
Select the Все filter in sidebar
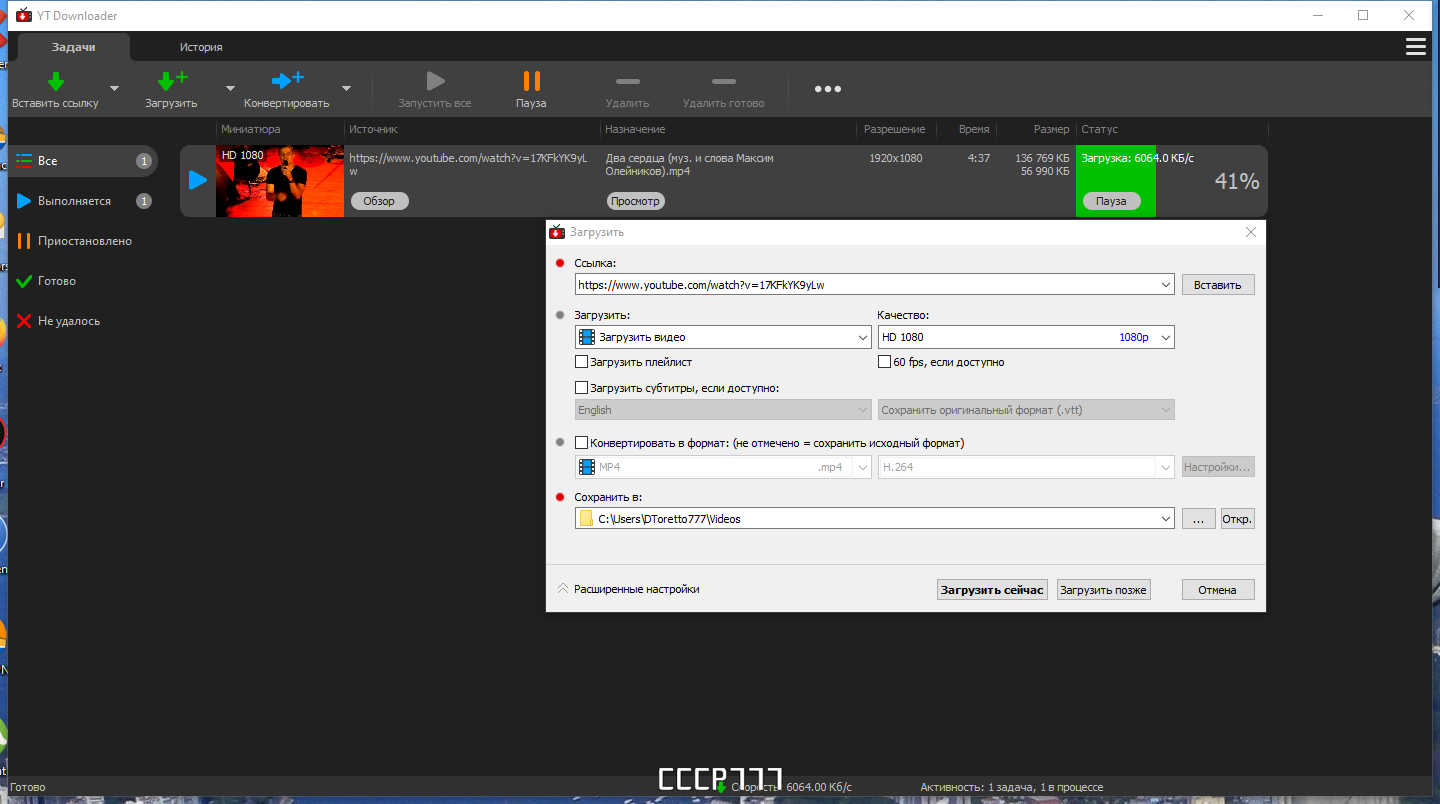click(x=83, y=161)
